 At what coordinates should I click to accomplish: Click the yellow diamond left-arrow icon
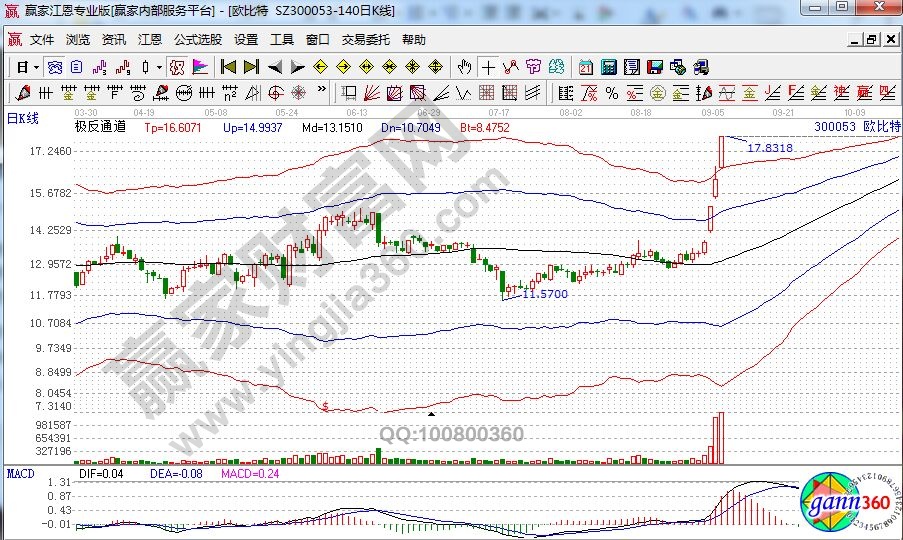(320, 67)
